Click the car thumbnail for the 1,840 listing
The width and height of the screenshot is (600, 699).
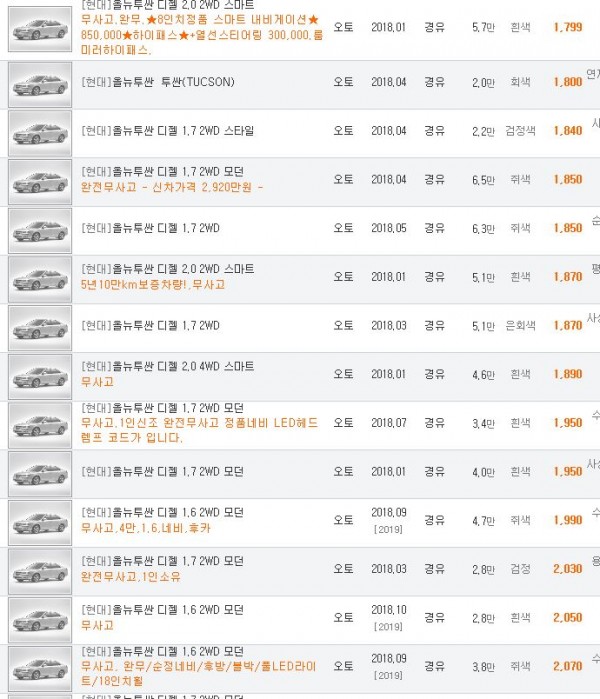[x=40, y=133]
